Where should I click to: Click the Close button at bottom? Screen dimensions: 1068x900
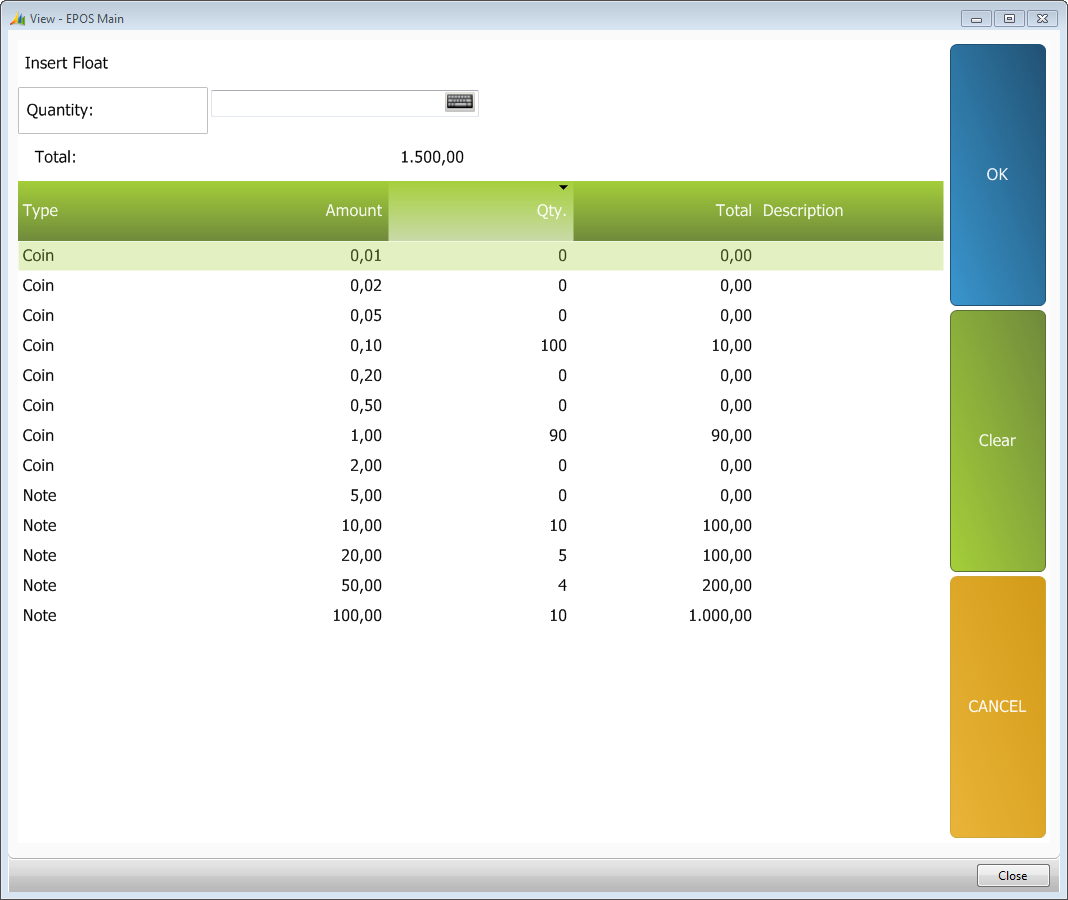click(x=1012, y=875)
